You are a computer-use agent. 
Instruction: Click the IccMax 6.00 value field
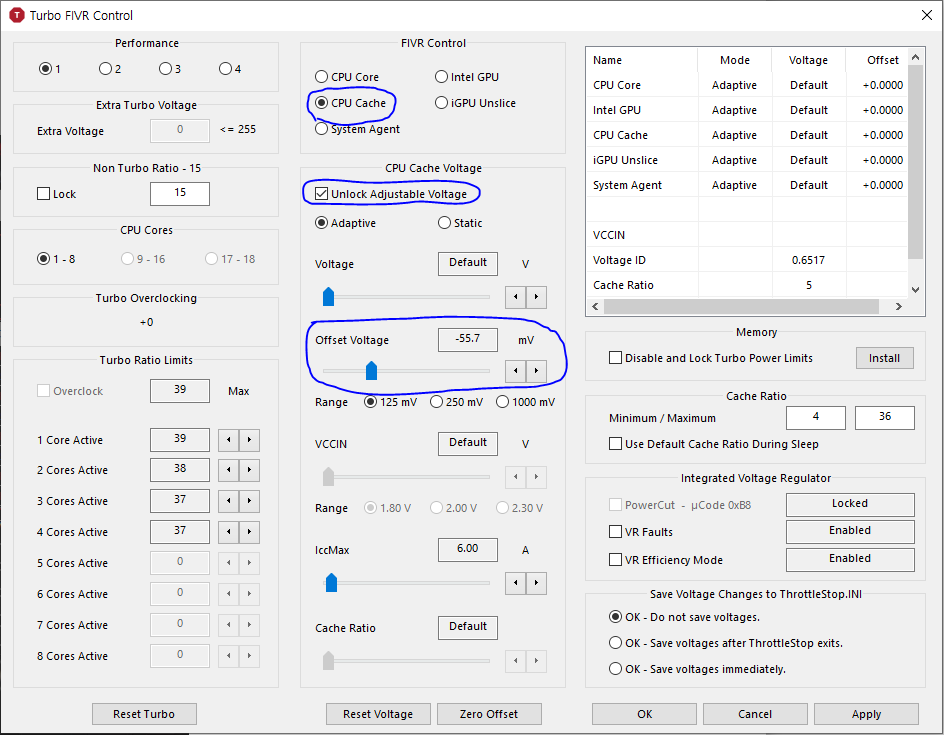tap(468, 550)
